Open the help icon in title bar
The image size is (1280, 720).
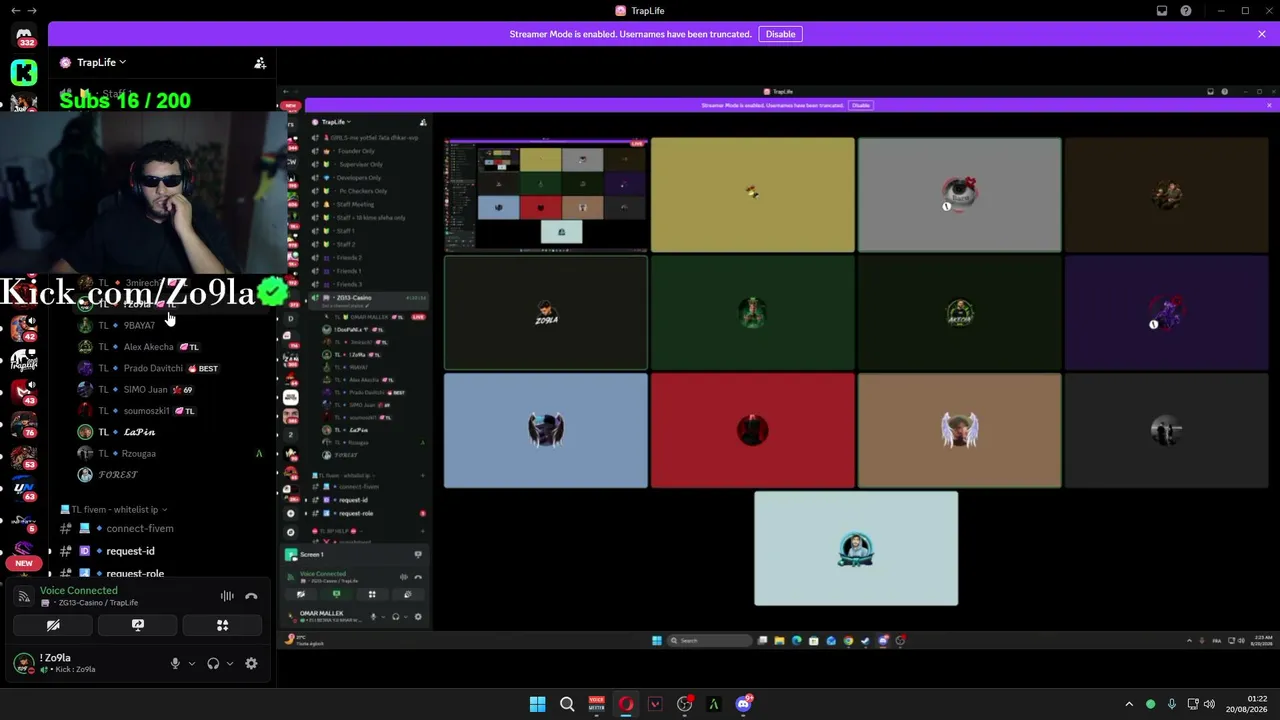1186,11
